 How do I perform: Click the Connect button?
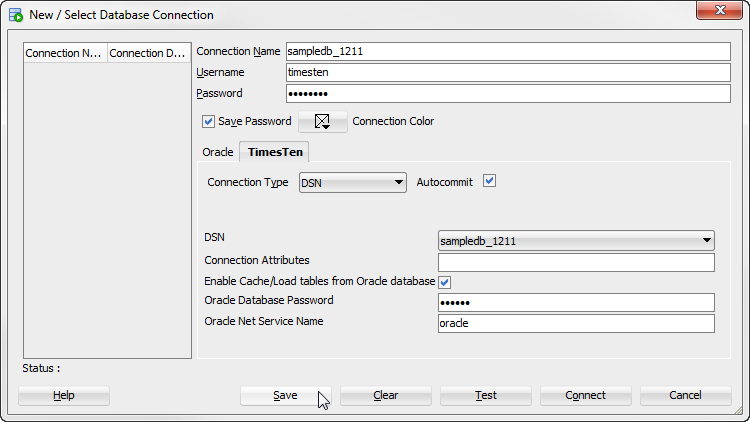click(x=585, y=396)
